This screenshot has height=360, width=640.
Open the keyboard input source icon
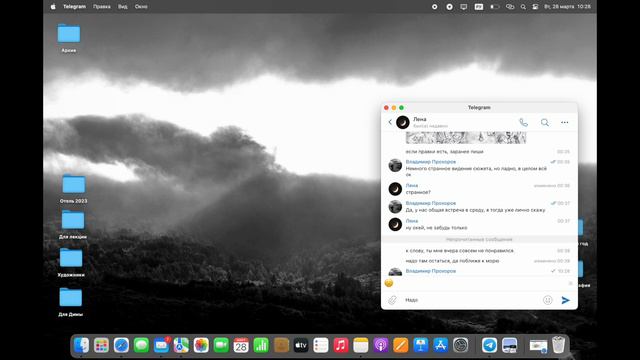pos(479,7)
